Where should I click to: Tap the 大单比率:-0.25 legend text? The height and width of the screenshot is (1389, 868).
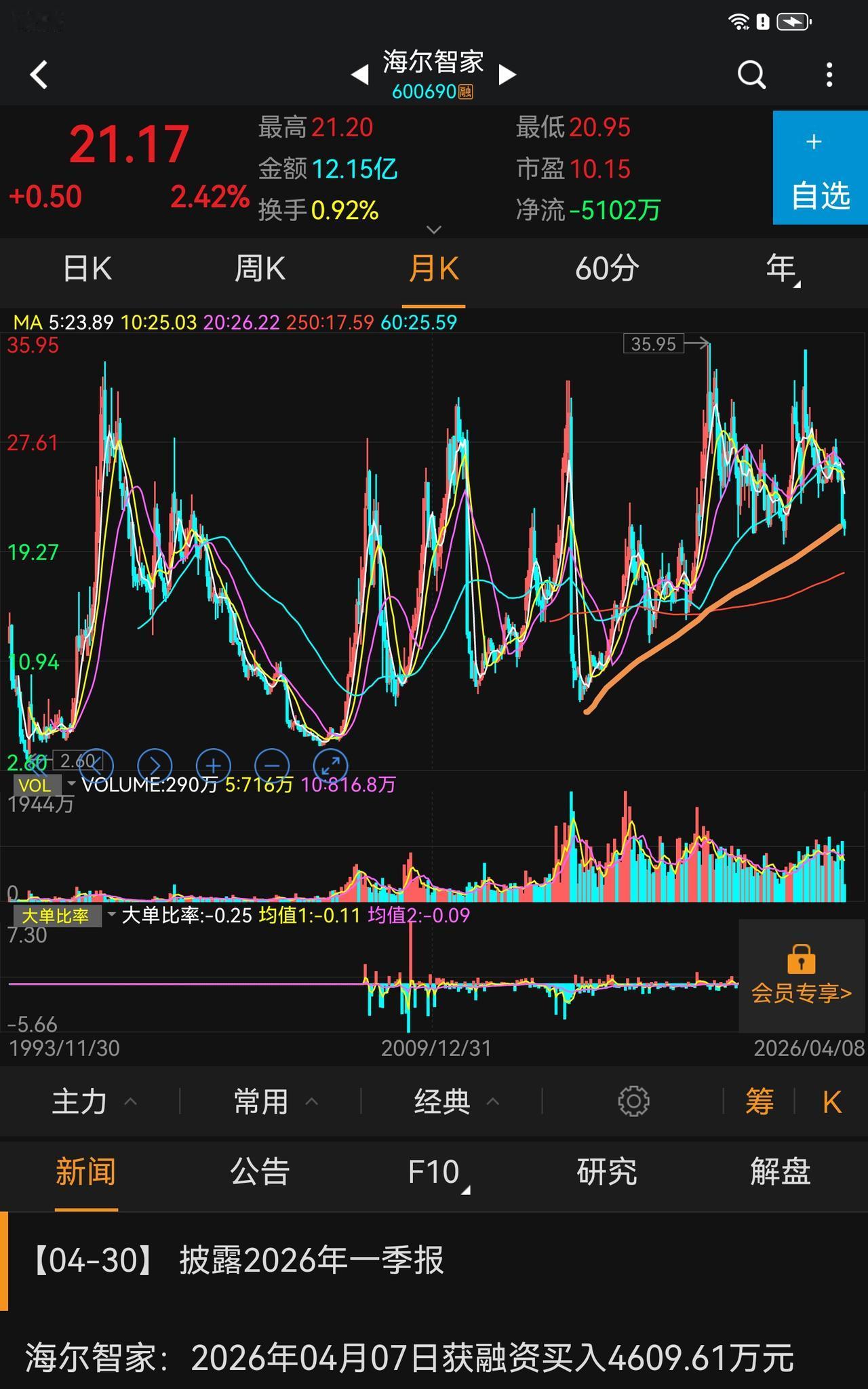coord(186,916)
